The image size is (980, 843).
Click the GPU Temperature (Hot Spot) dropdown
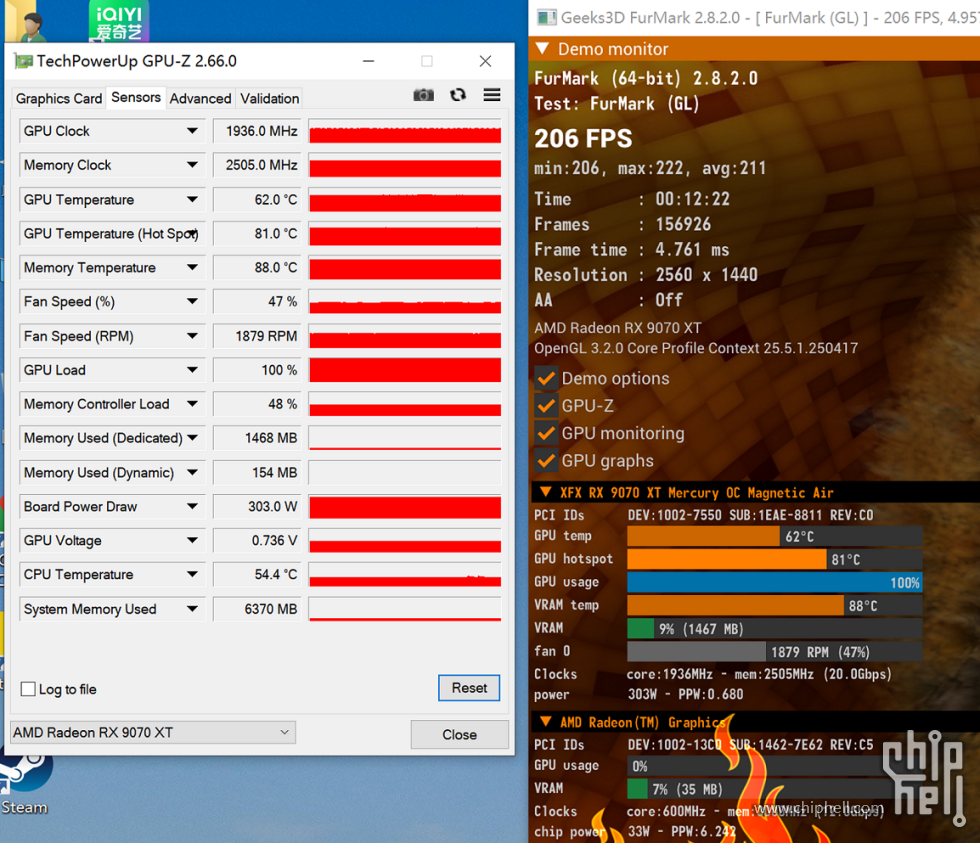click(194, 234)
